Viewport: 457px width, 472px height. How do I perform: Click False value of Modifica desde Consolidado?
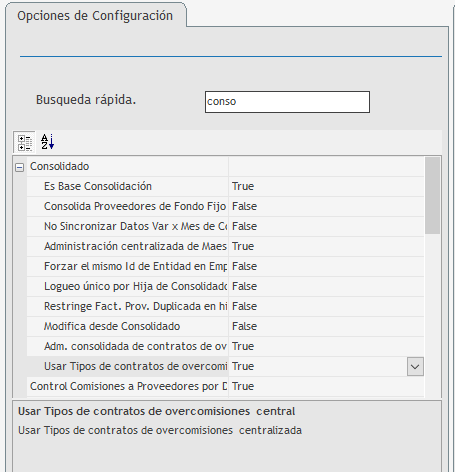244,326
